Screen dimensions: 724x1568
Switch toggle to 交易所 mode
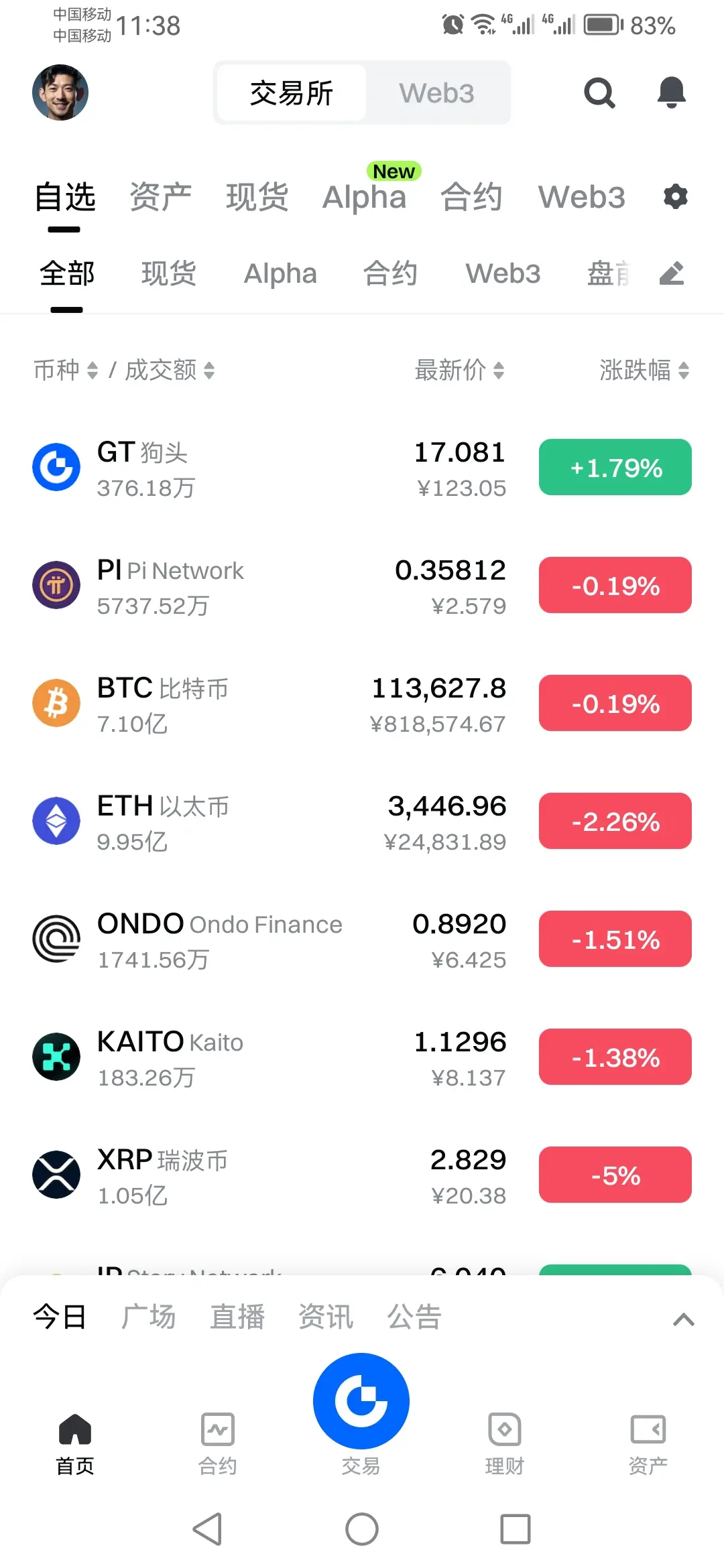[x=292, y=93]
